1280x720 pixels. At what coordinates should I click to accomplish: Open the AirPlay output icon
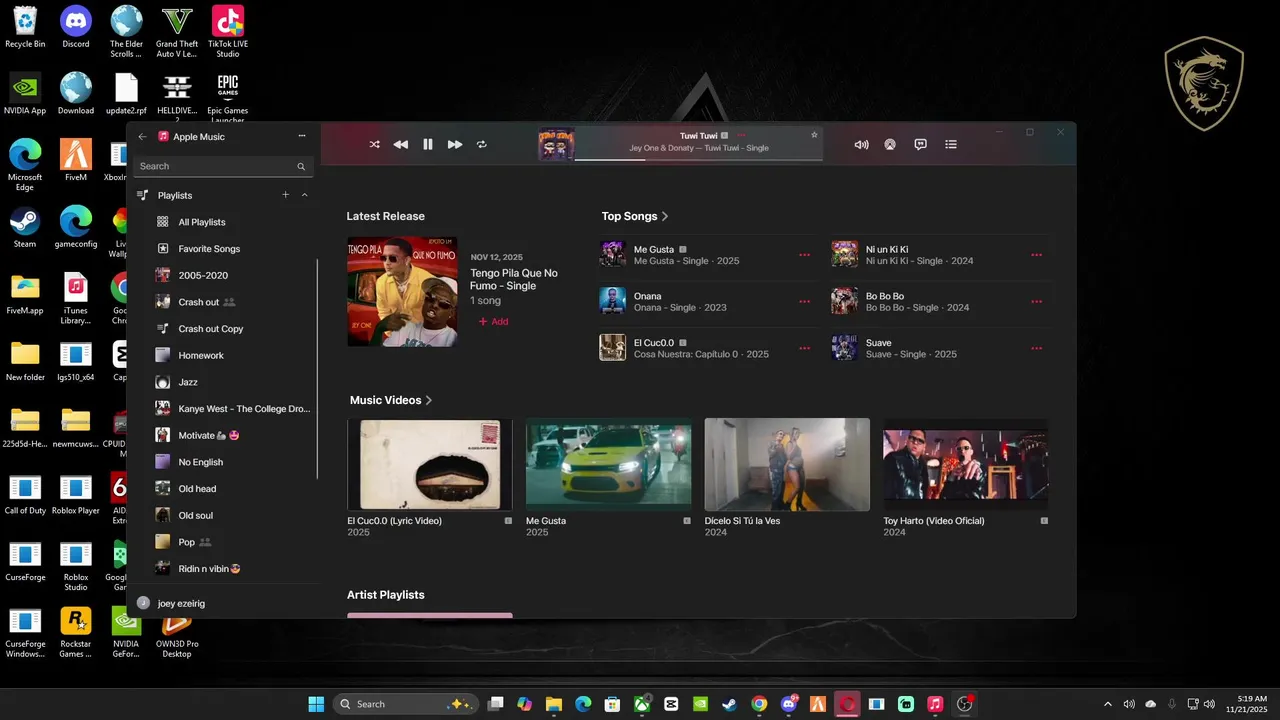click(x=889, y=144)
